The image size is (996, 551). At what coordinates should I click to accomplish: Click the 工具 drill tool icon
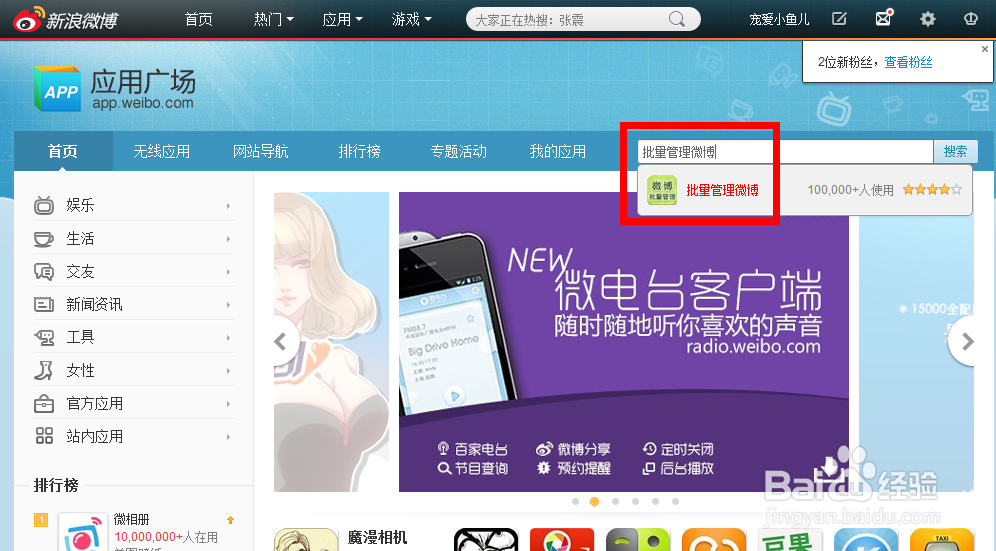pyautogui.click(x=44, y=337)
